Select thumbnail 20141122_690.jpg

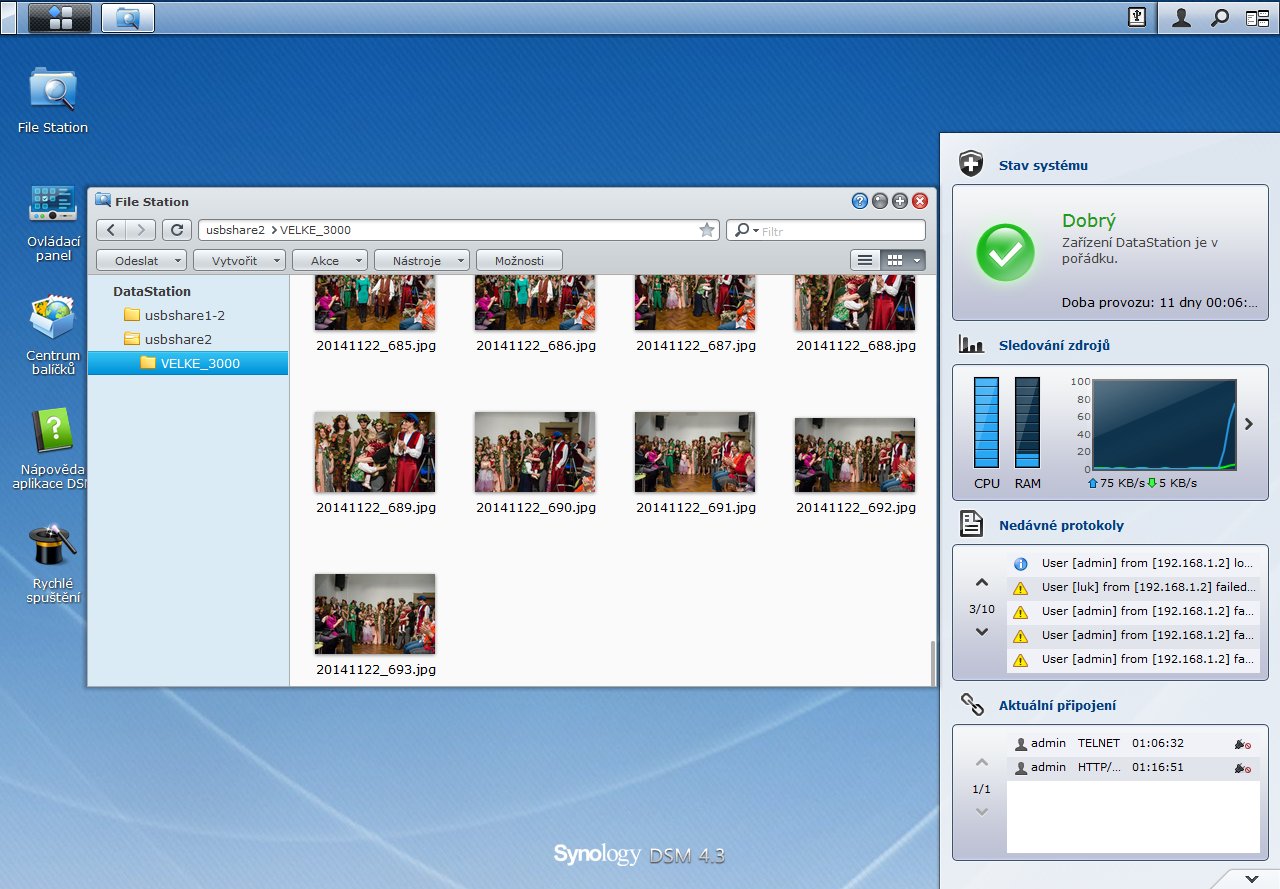pyautogui.click(x=535, y=452)
